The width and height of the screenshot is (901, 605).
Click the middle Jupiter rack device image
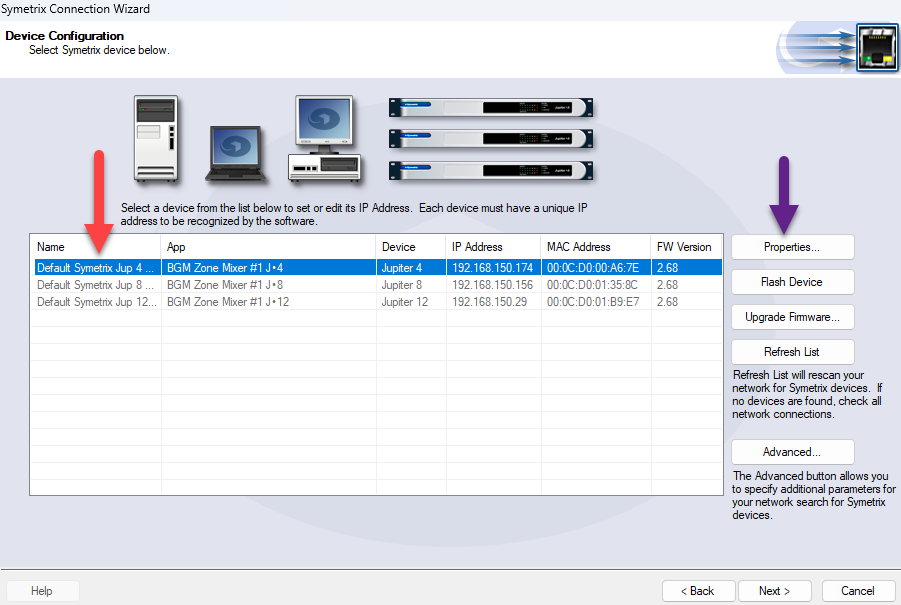490,139
